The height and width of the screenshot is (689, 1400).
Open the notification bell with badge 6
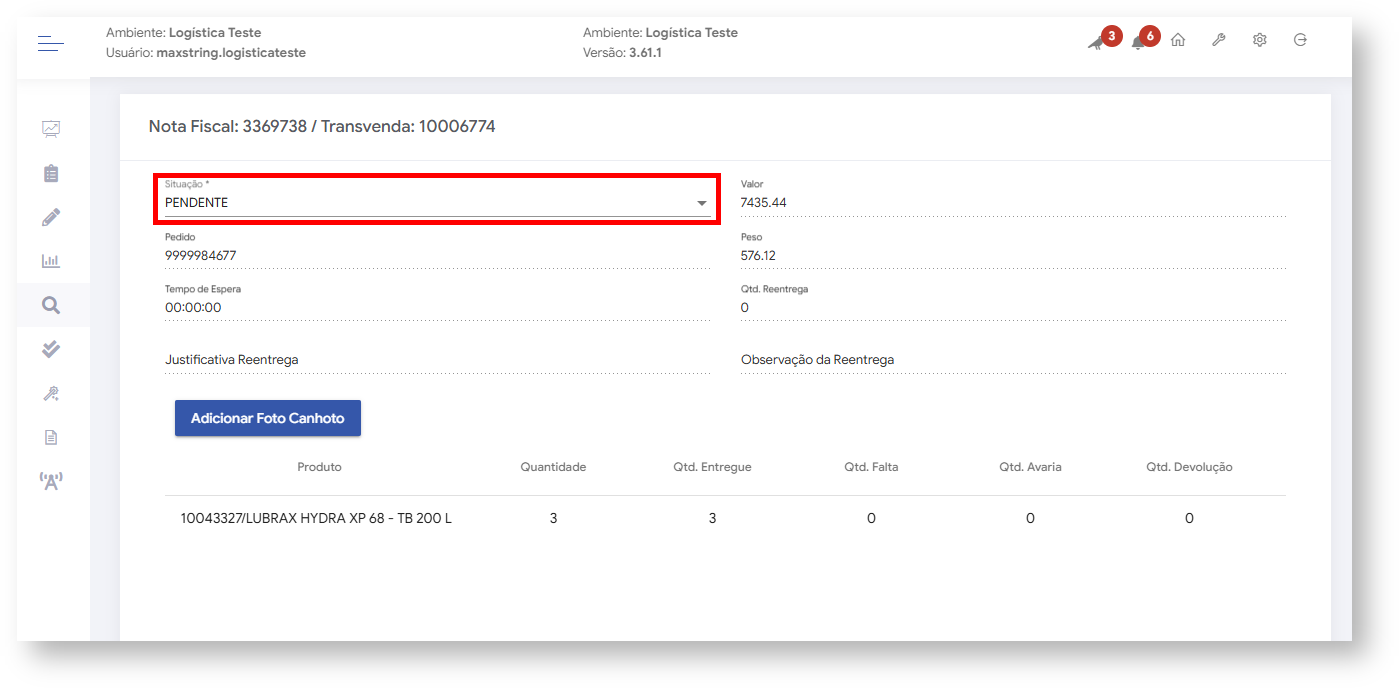(1138, 41)
